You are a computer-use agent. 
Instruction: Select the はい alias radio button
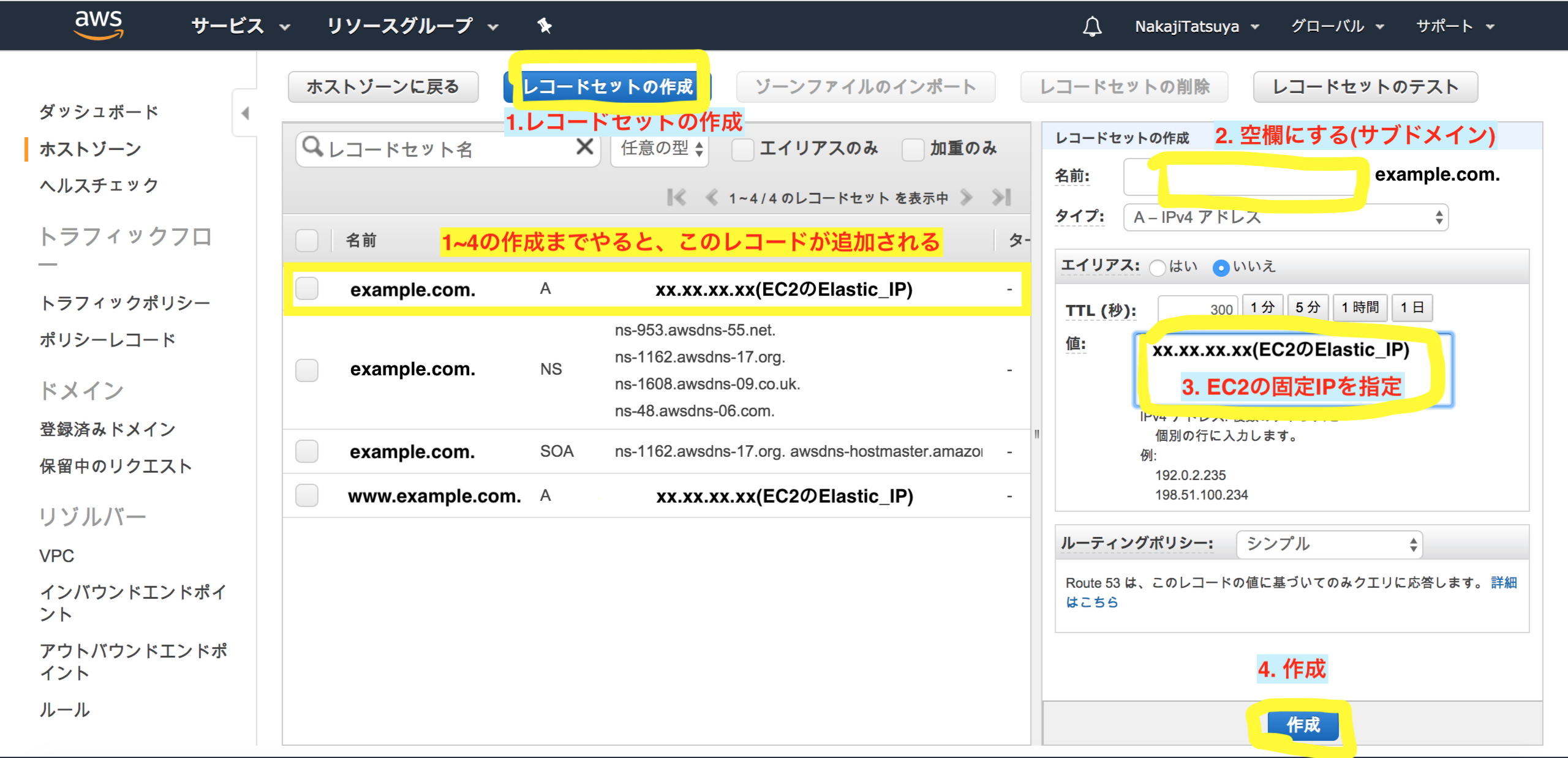pyautogui.click(x=1157, y=268)
